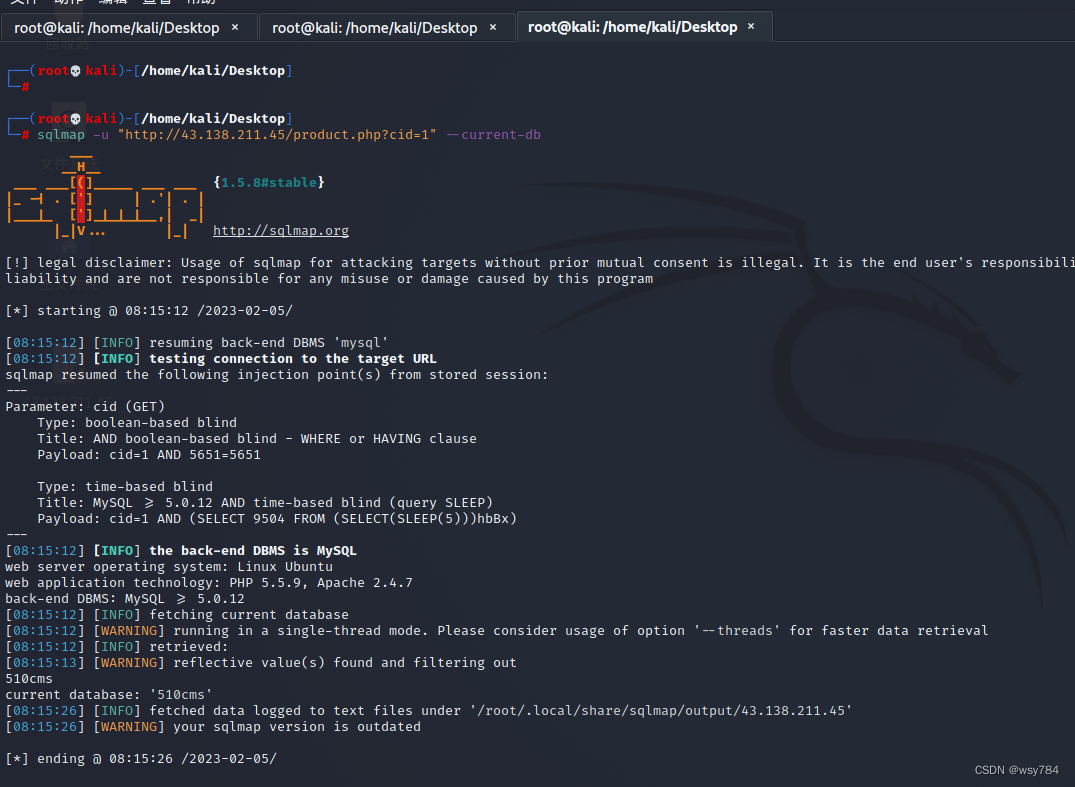The image size is (1075, 787).
Task: Click 'sqlmap resumed the following injection point(s)' line
Action: [276, 375]
